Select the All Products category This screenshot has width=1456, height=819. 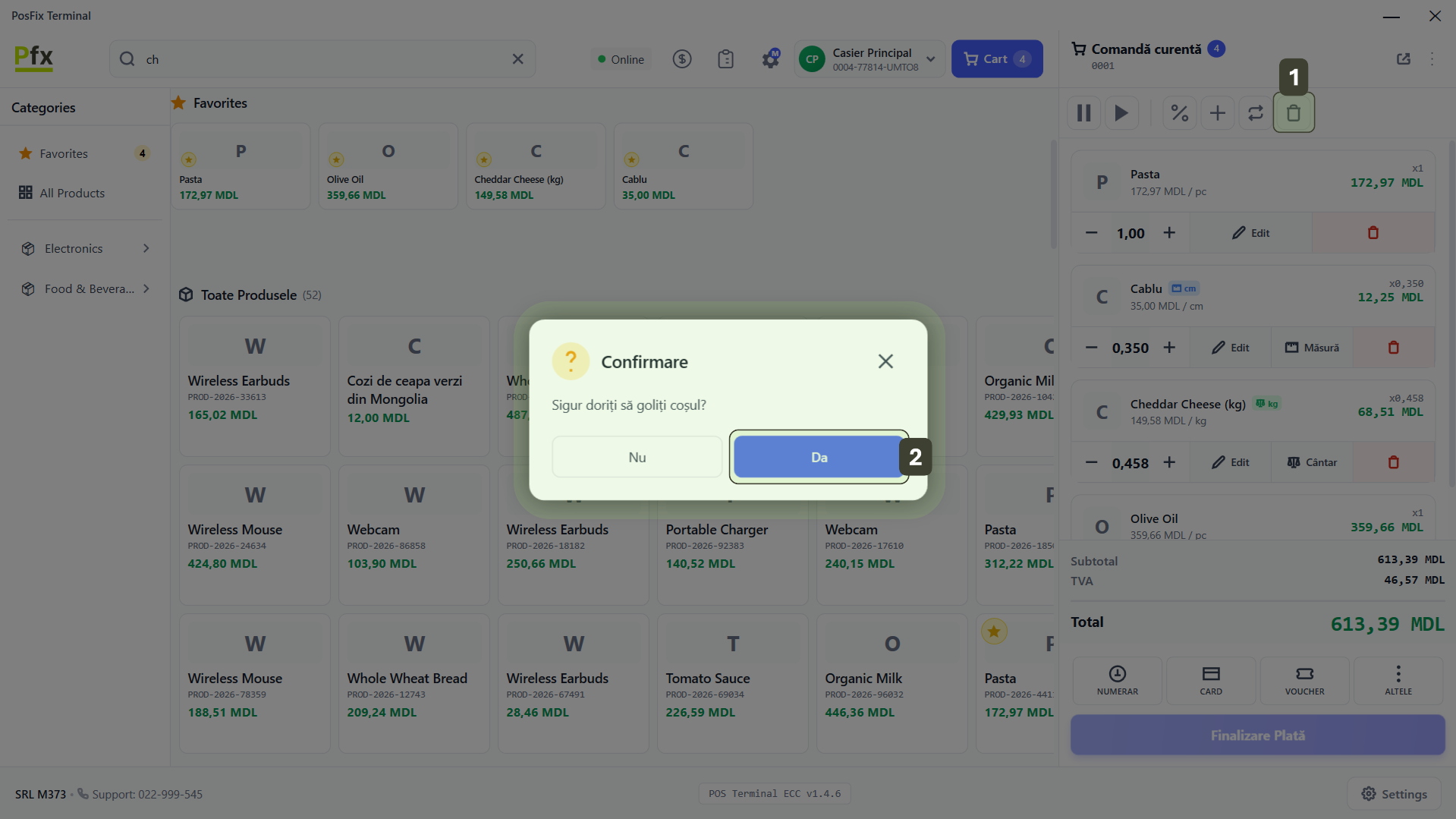click(72, 193)
